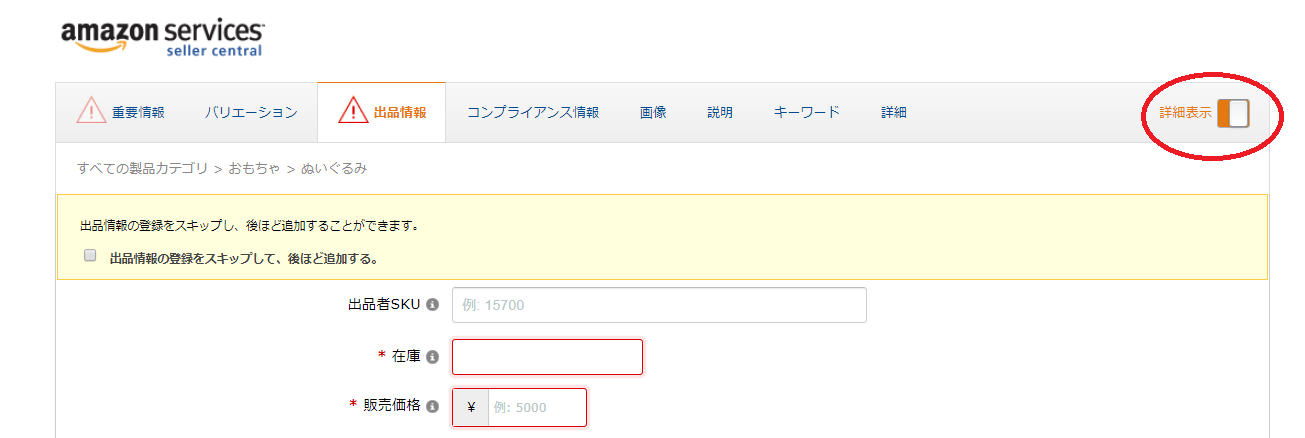Click すべての製品カテゴリ breadcrumb link

tap(142, 169)
